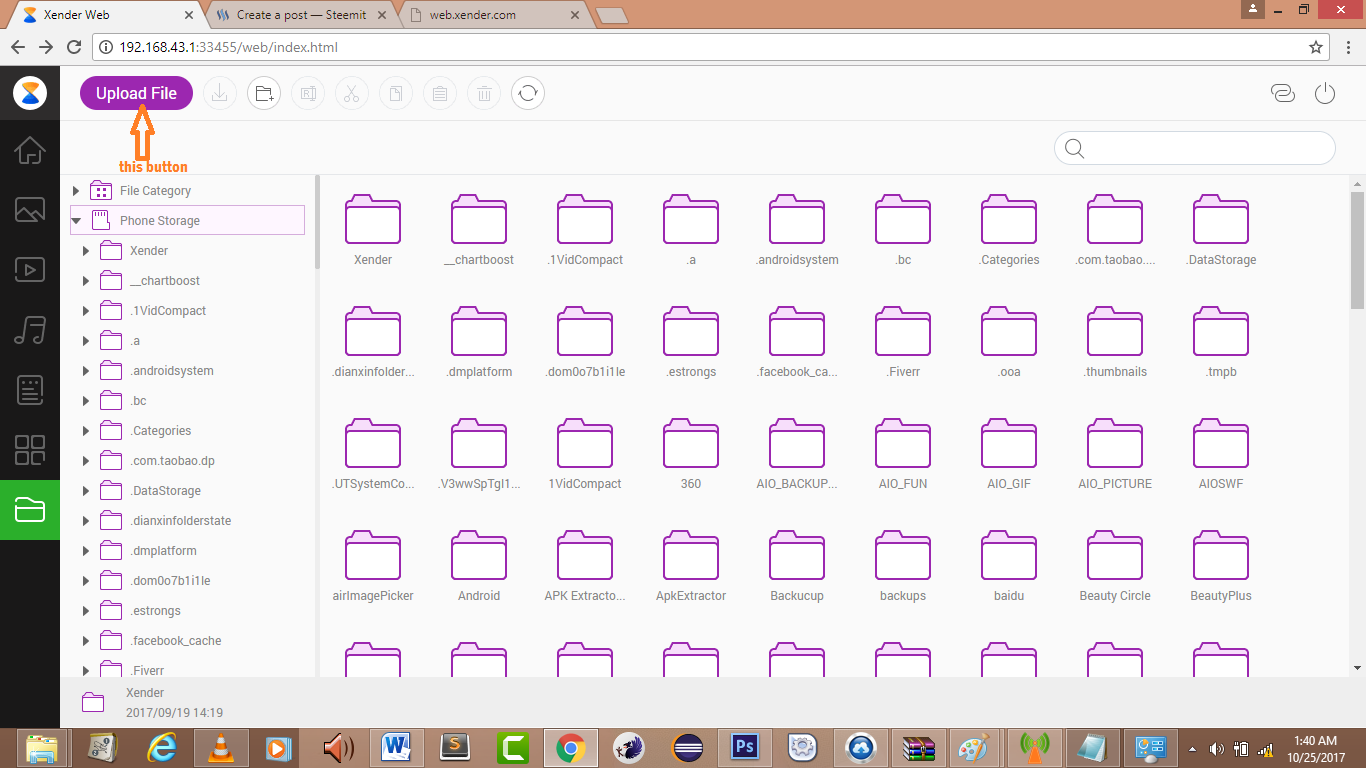Expand the .facebook_cache folder in the tree
Viewport: 1366px width, 768px height.
pyautogui.click(x=87, y=641)
